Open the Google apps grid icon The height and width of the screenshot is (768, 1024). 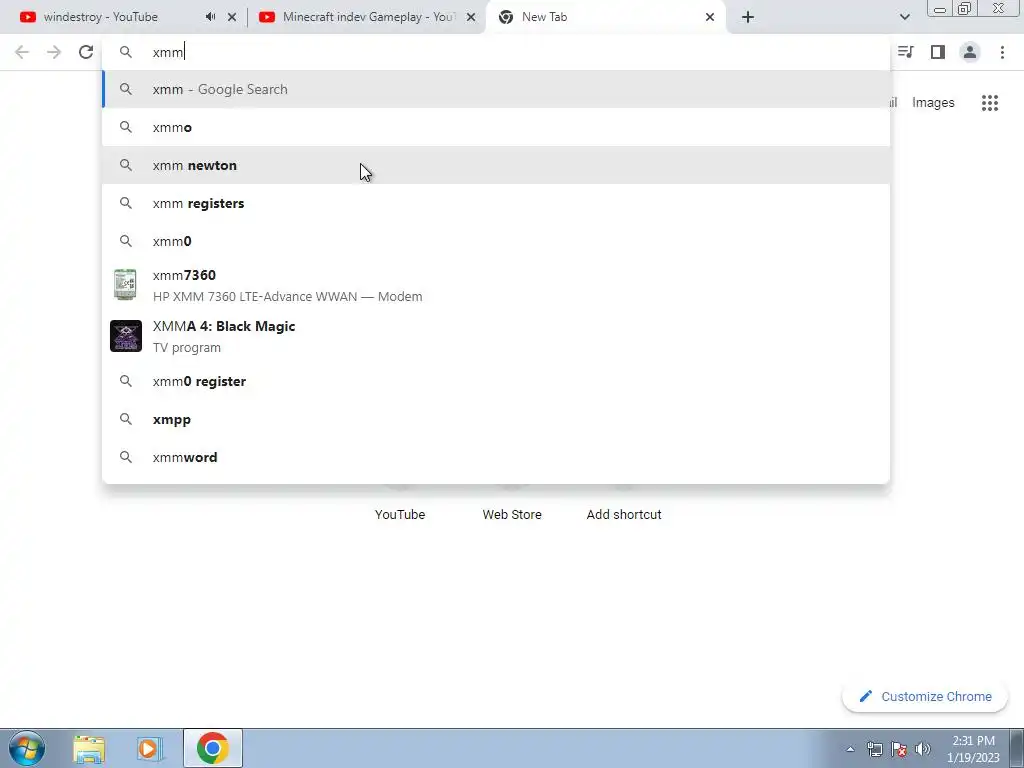point(989,103)
